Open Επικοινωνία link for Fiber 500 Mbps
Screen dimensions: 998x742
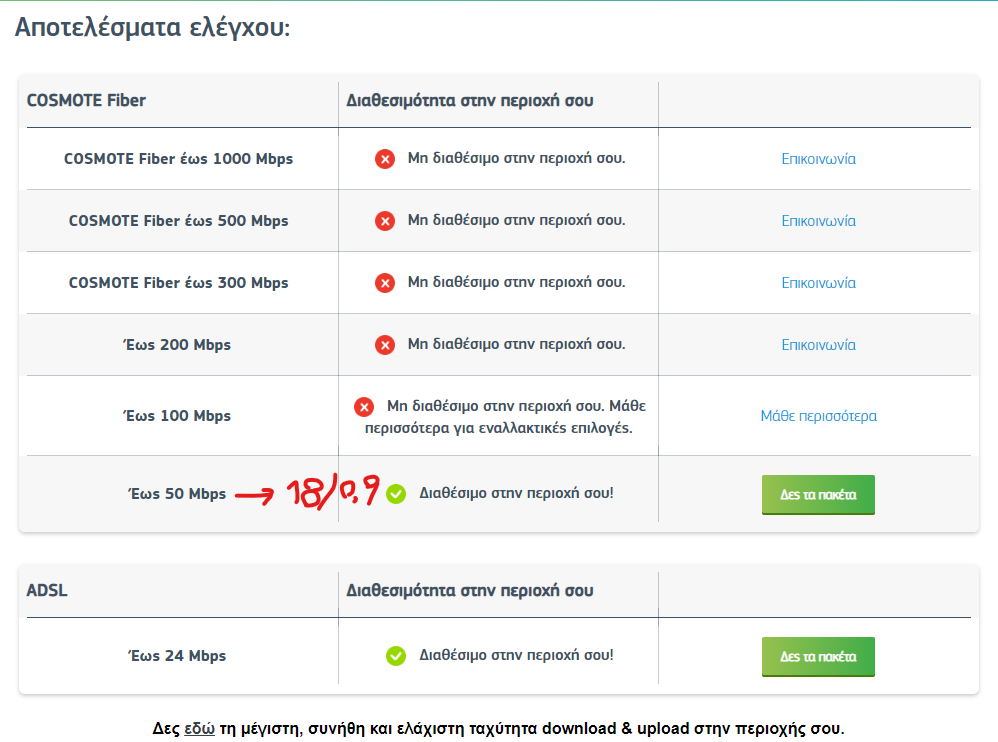point(819,221)
